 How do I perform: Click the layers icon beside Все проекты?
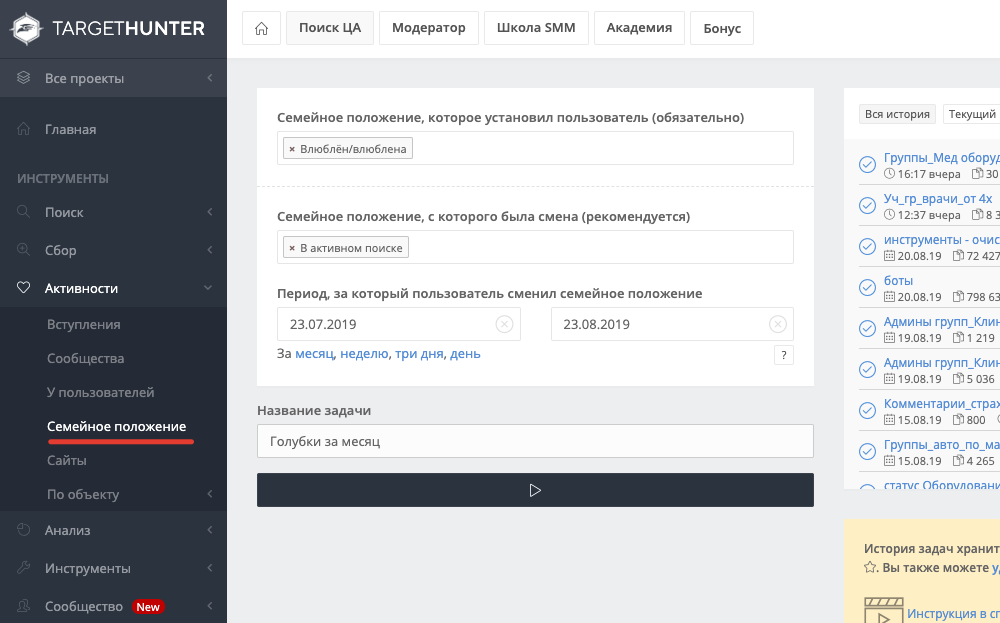pos(24,78)
